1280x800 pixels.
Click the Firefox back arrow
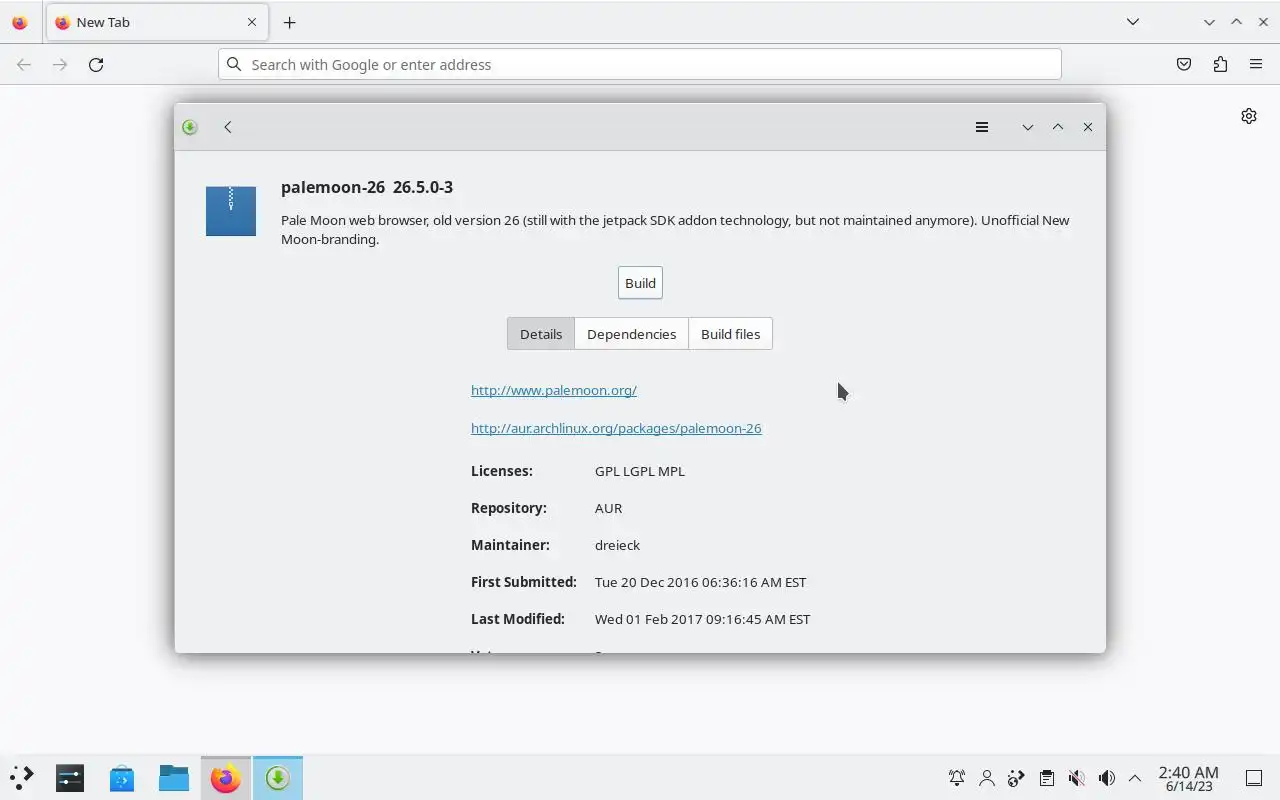(x=24, y=64)
